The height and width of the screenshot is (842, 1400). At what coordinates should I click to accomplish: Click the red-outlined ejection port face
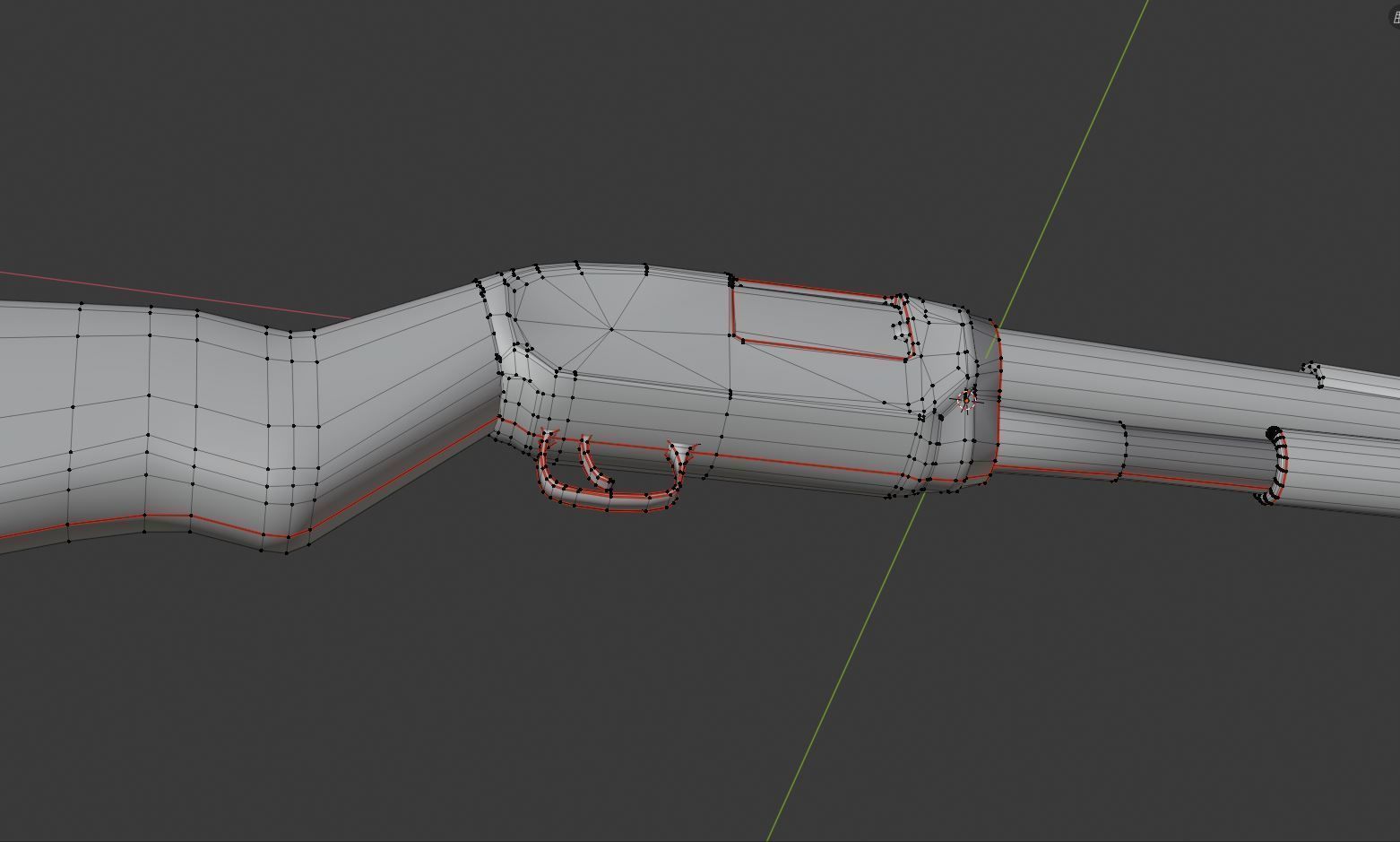click(820, 320)
